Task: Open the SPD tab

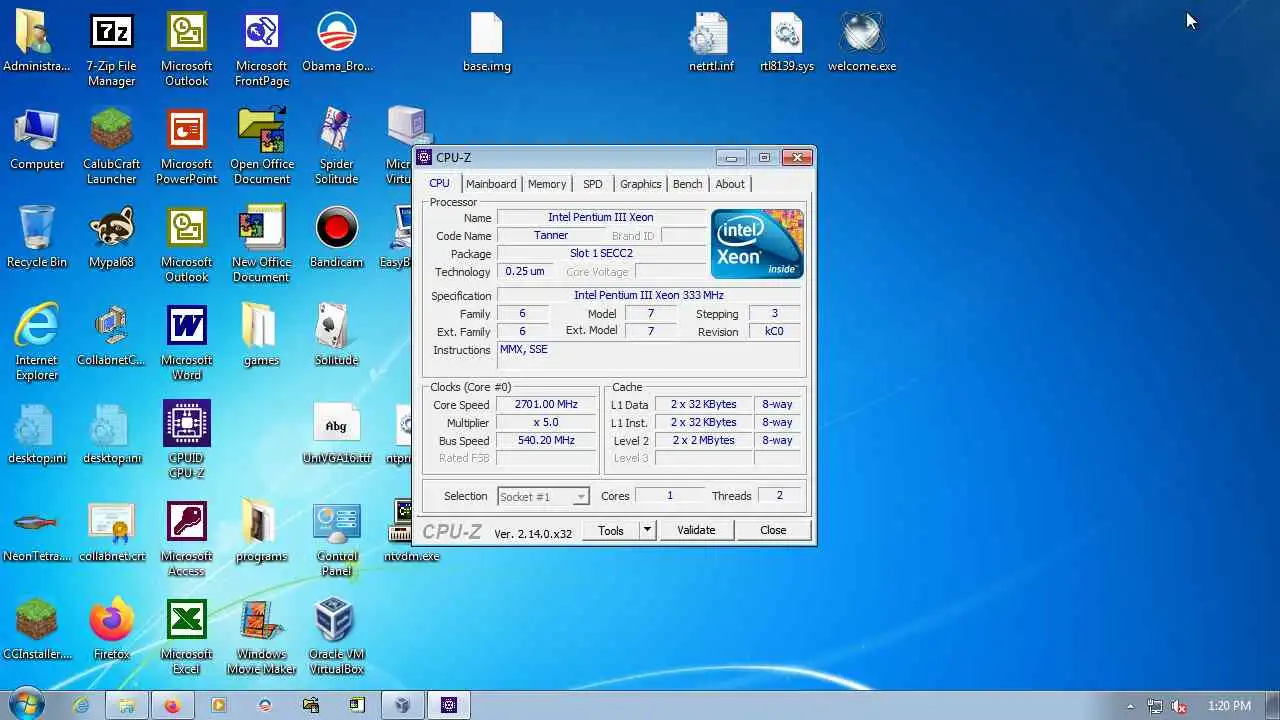Action: click(x=593, y=184)
